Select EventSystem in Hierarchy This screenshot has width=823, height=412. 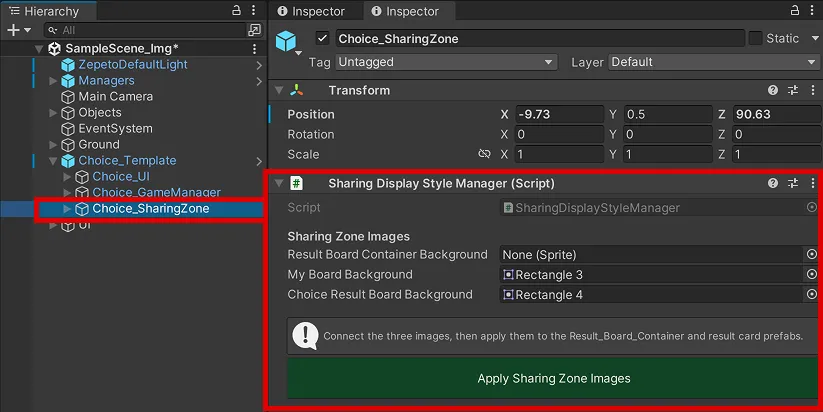click(x=115, y=129)
